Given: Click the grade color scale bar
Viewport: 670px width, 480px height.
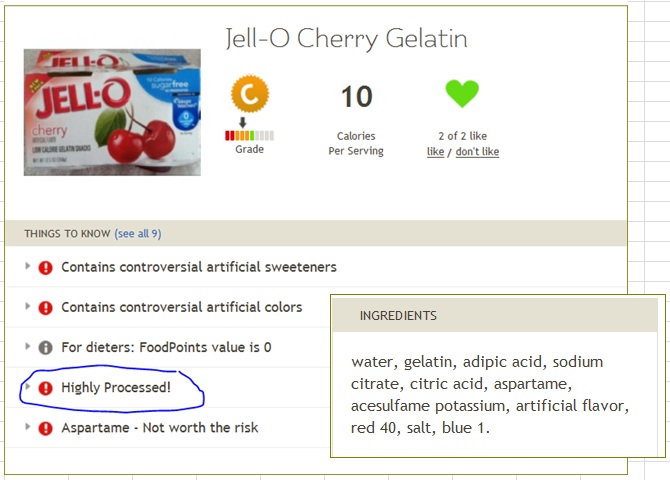Looking at the screenshot, I should (x=250, y=136).
